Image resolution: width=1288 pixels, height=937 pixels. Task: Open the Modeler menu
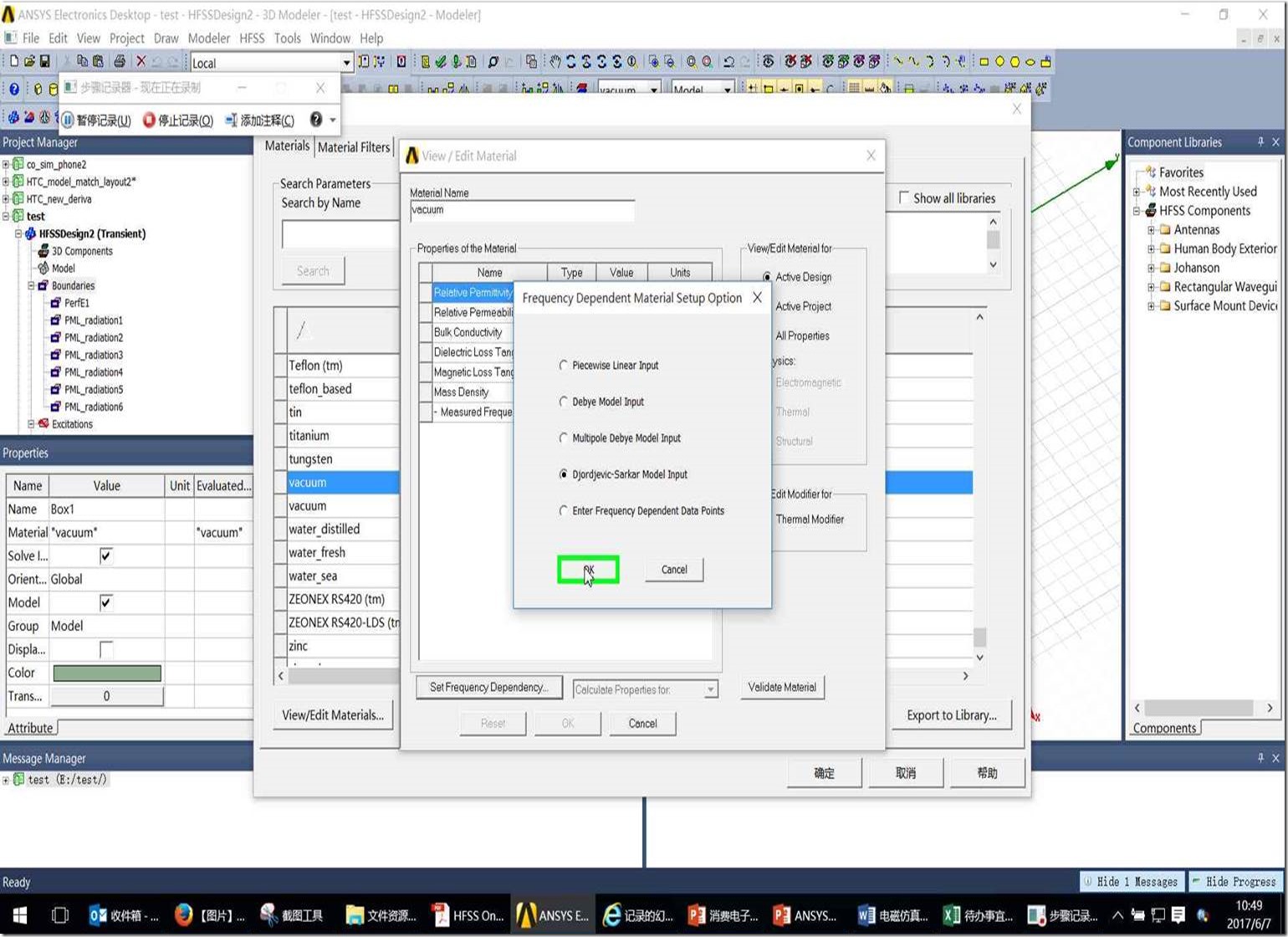click(x=208, y=38)
